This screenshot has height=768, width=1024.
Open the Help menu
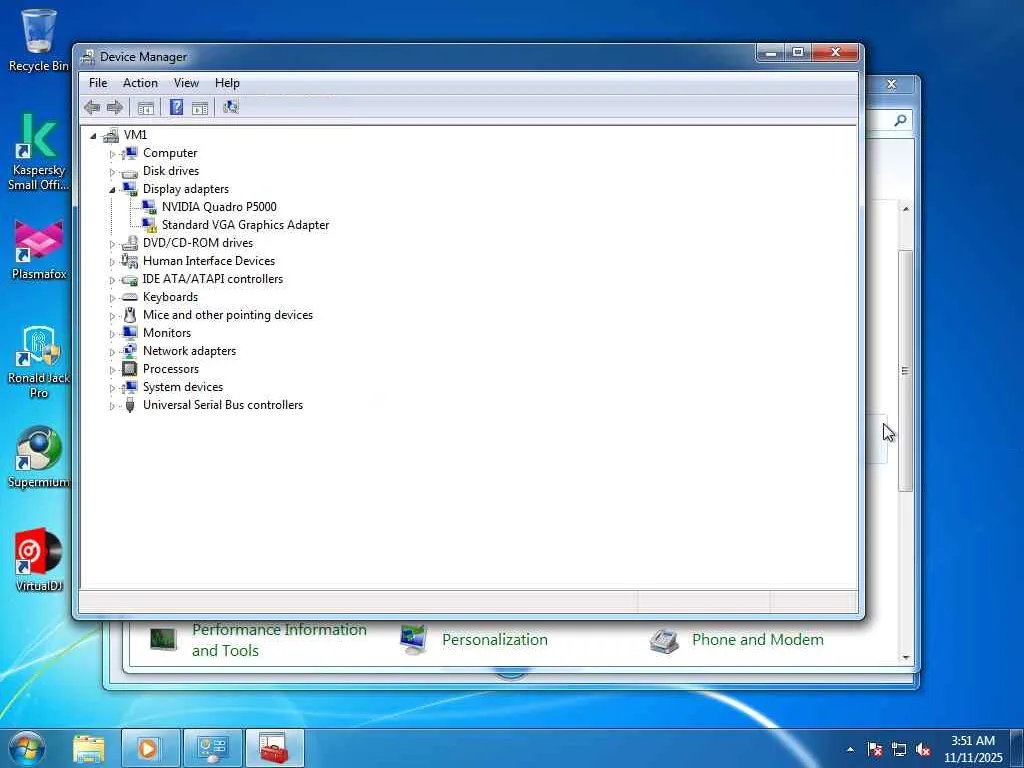(227, 83)
